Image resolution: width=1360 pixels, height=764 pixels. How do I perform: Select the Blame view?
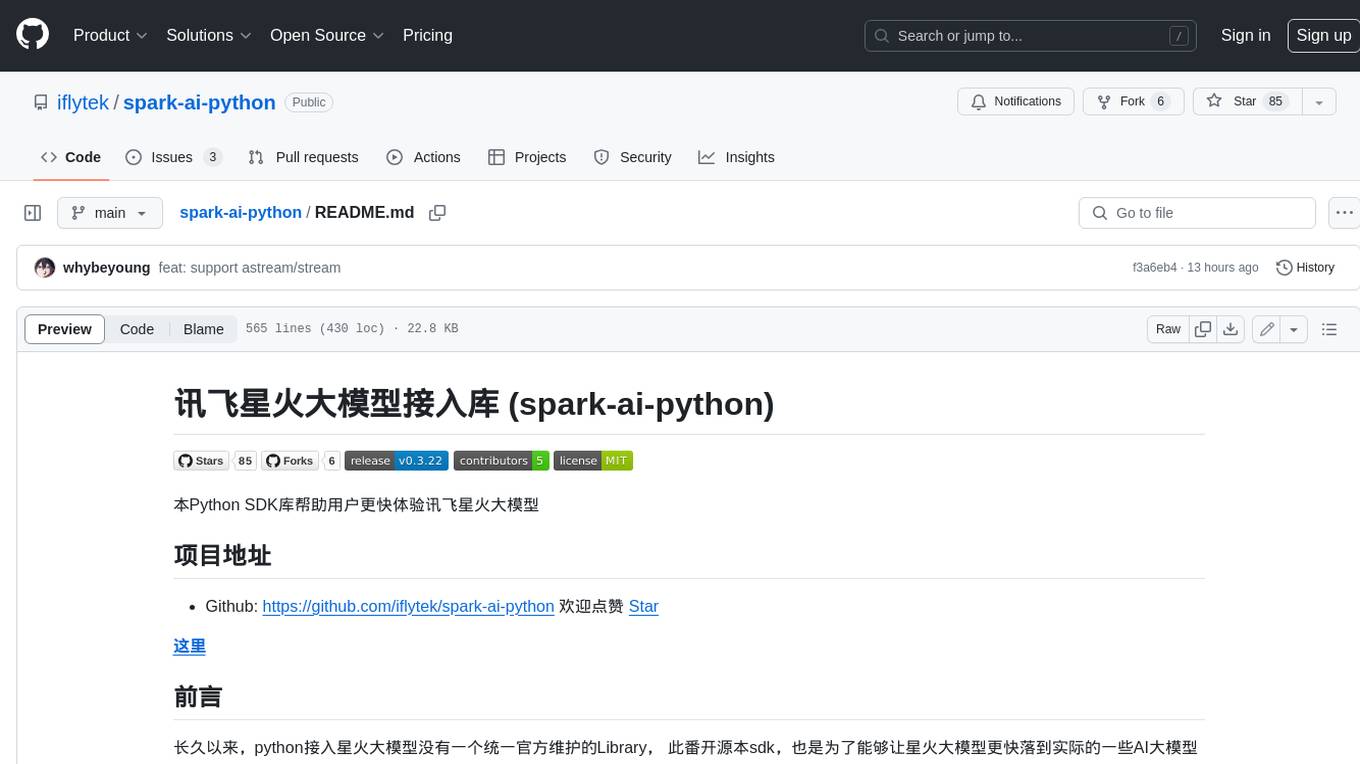coord(203,329)
